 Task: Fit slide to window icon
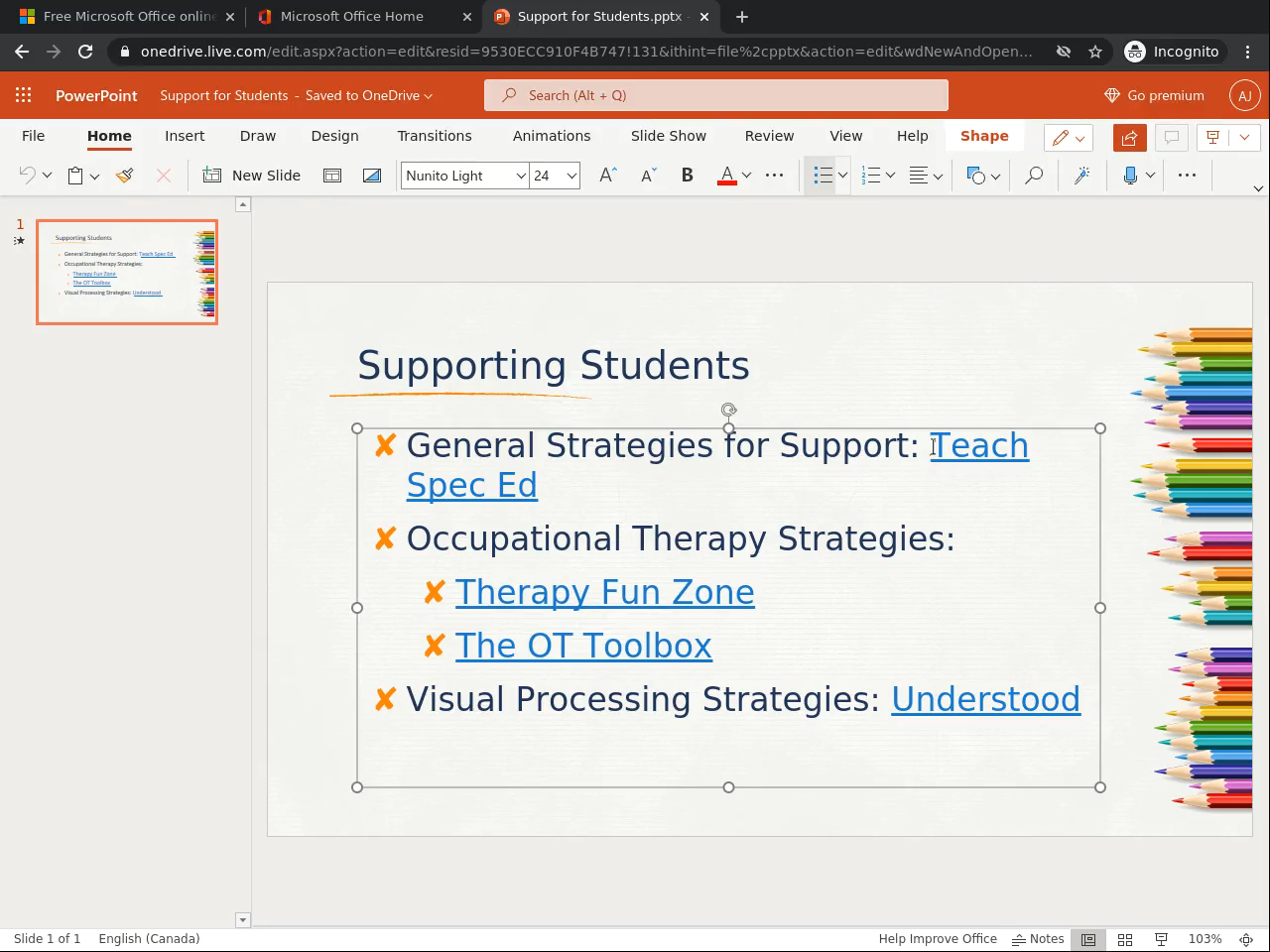pyautogui.click(x=1247, y=939)
